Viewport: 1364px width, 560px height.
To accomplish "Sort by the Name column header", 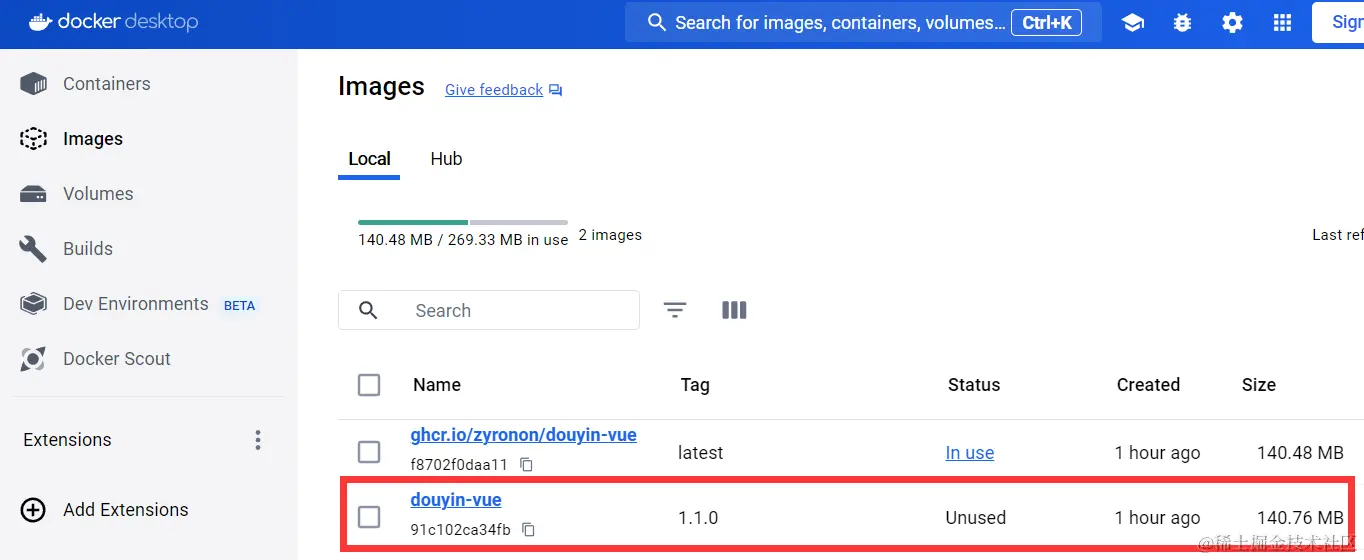I will pyautogui.click(x=437, y=385).
